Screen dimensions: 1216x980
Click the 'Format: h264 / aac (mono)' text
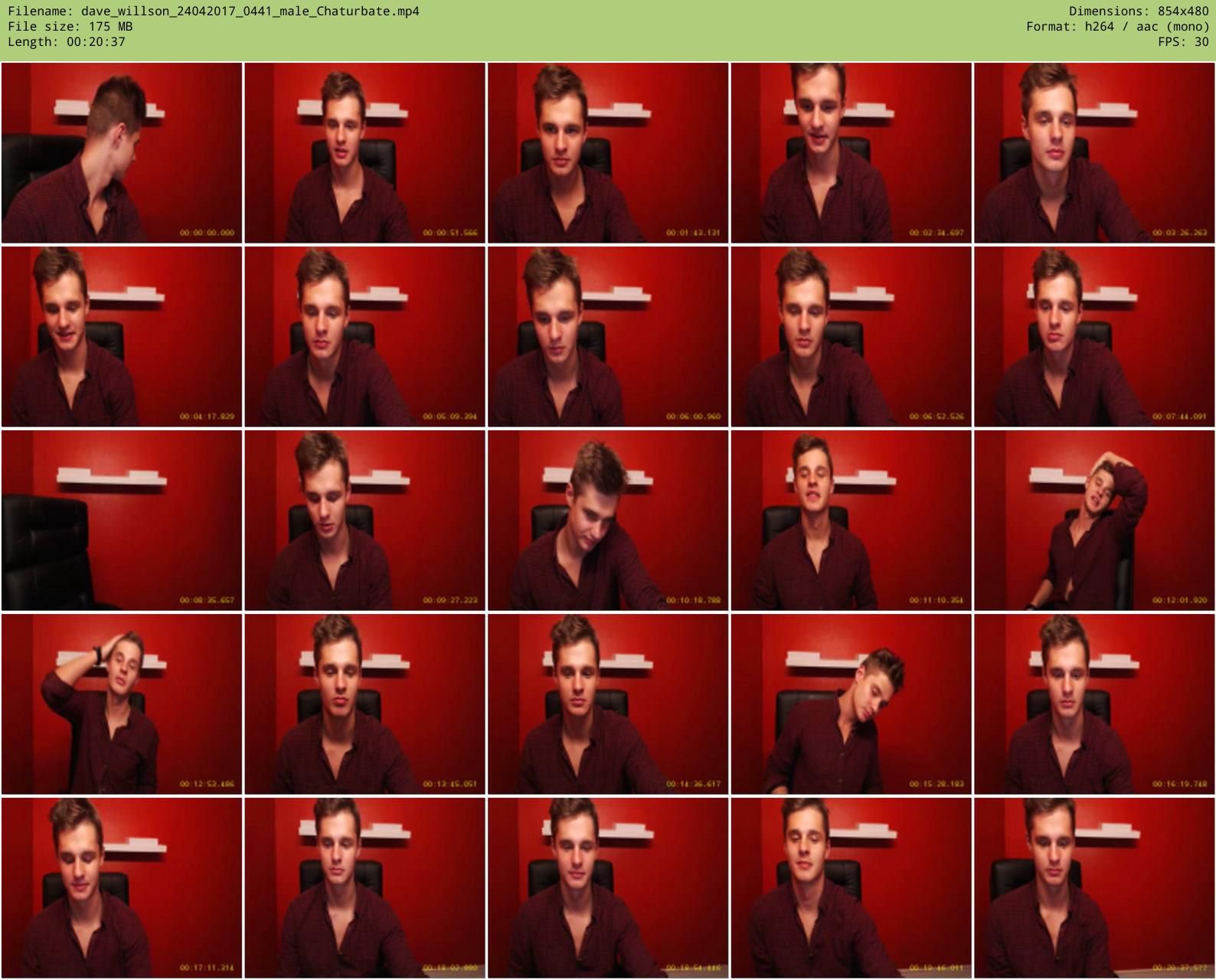coord(1117,27)
